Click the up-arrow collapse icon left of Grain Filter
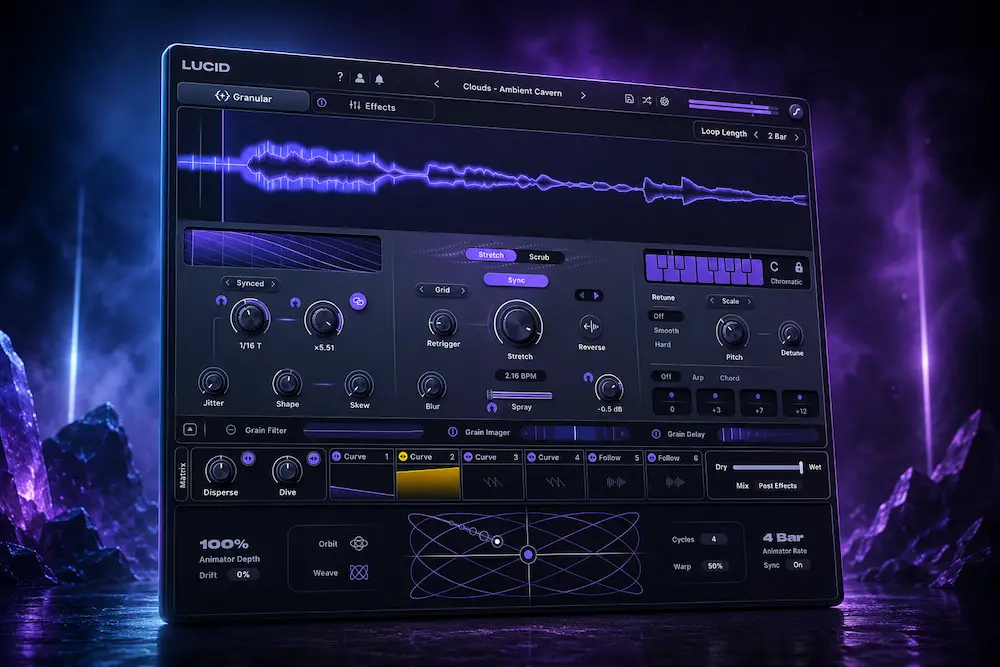Image resolution: width=1000 pixels, height=667 pixels. (190, 429)
